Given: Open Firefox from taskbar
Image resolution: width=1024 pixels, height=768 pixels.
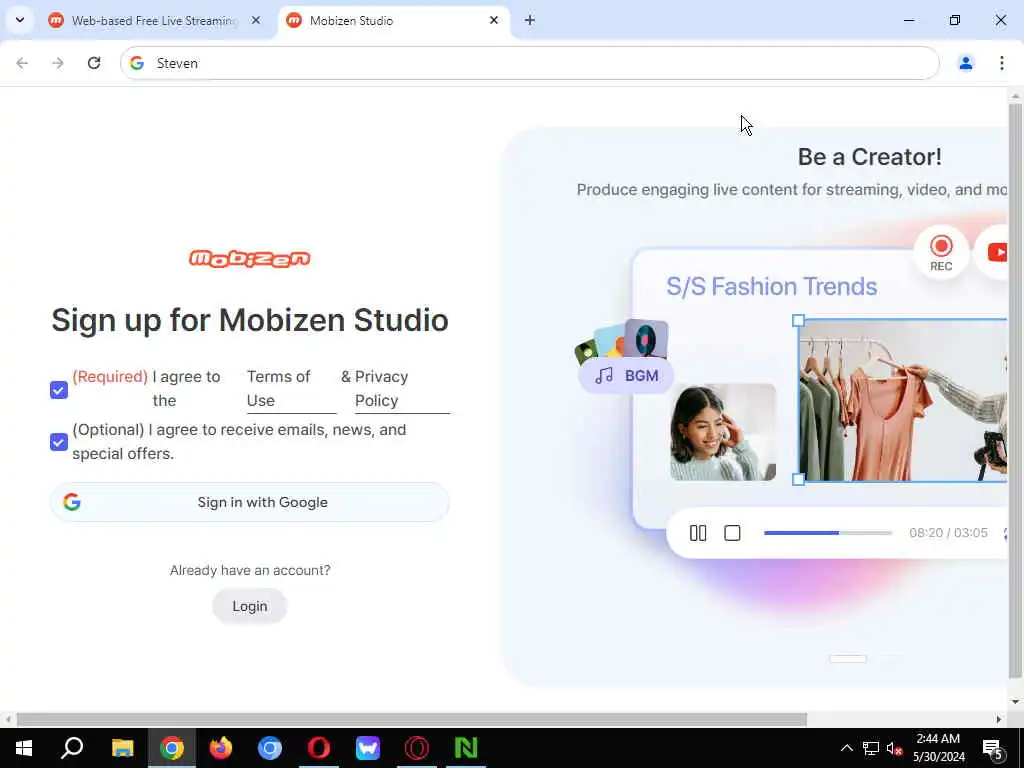Looking at the screenshot, I should click(x=221, y=748).
